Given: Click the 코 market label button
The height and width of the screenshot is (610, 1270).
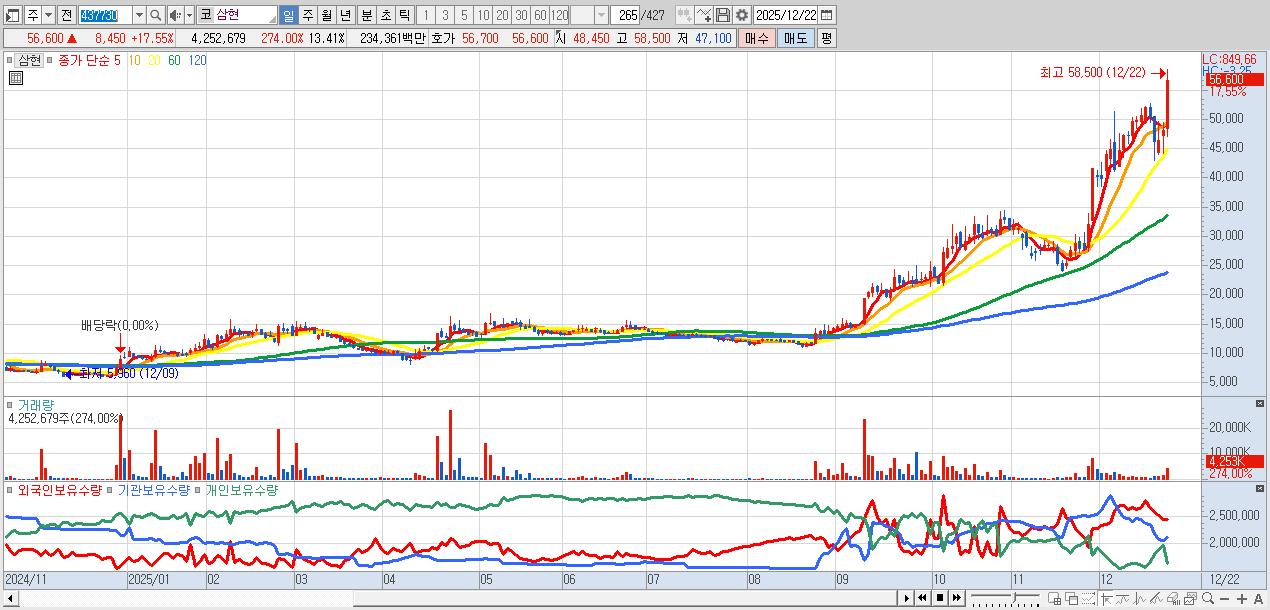Looking at the screenshot, I should click(206, 15).
